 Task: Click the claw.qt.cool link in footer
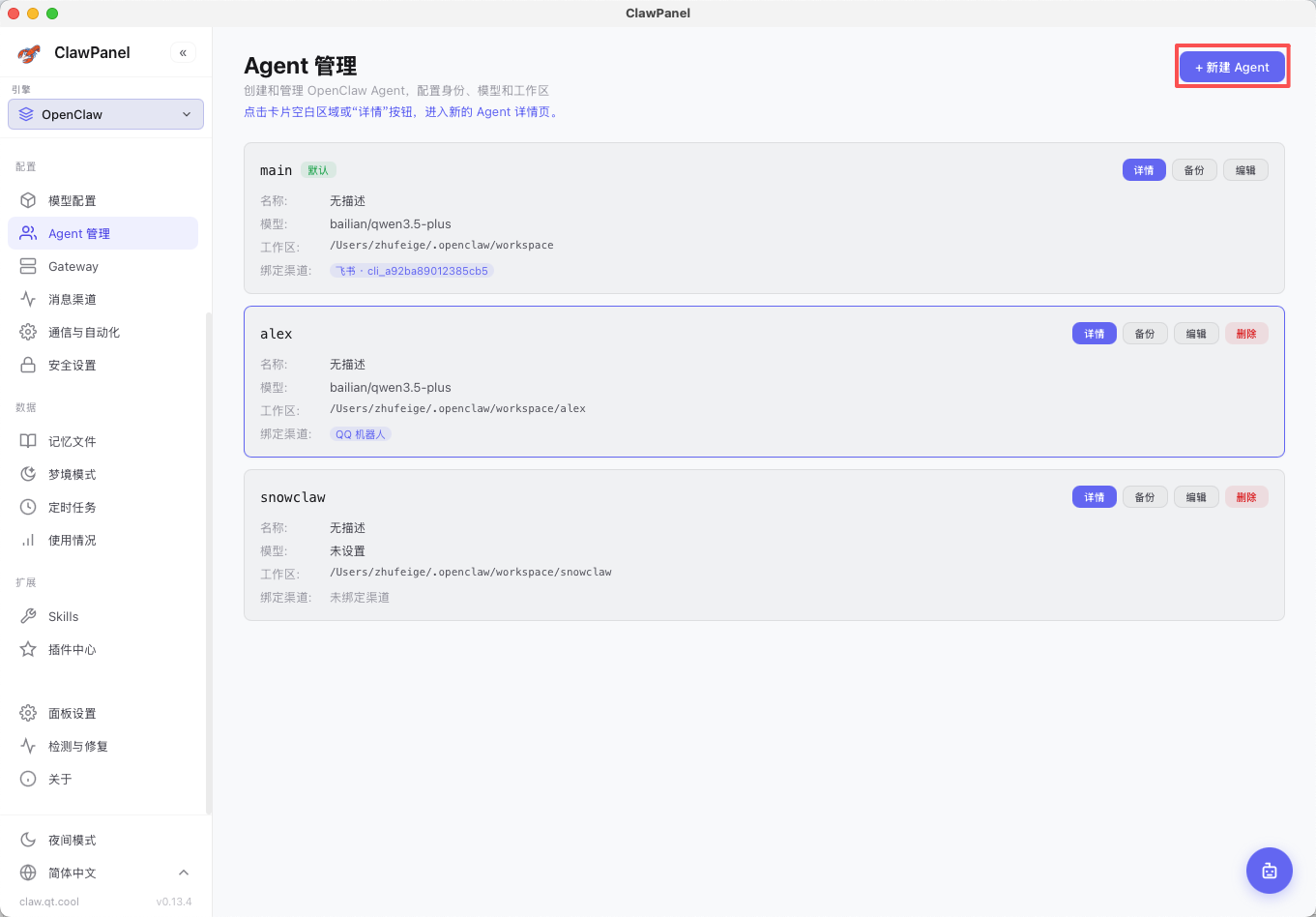click(x=49, y=902)
